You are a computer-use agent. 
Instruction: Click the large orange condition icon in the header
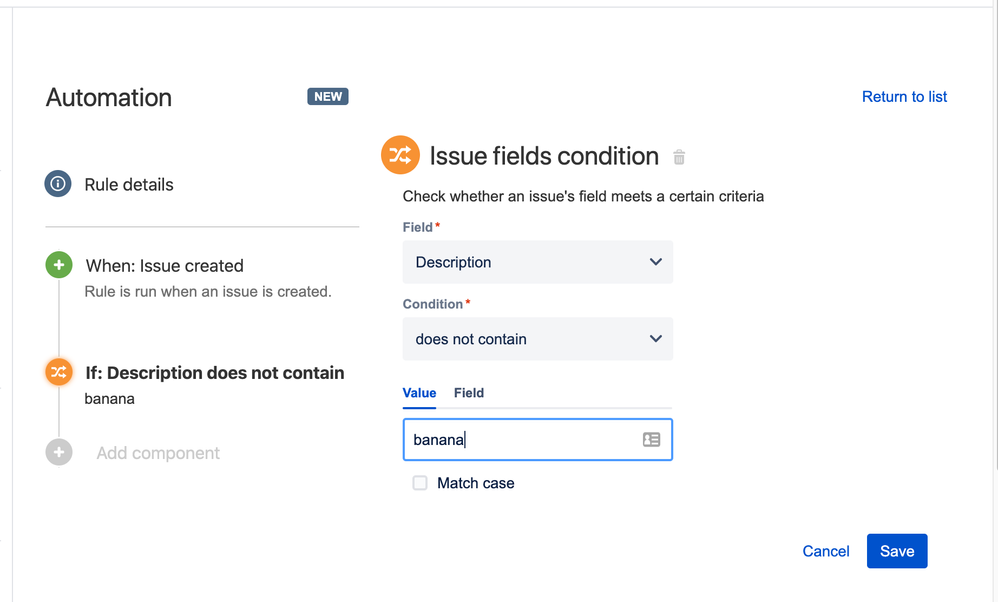coord(400,155)
